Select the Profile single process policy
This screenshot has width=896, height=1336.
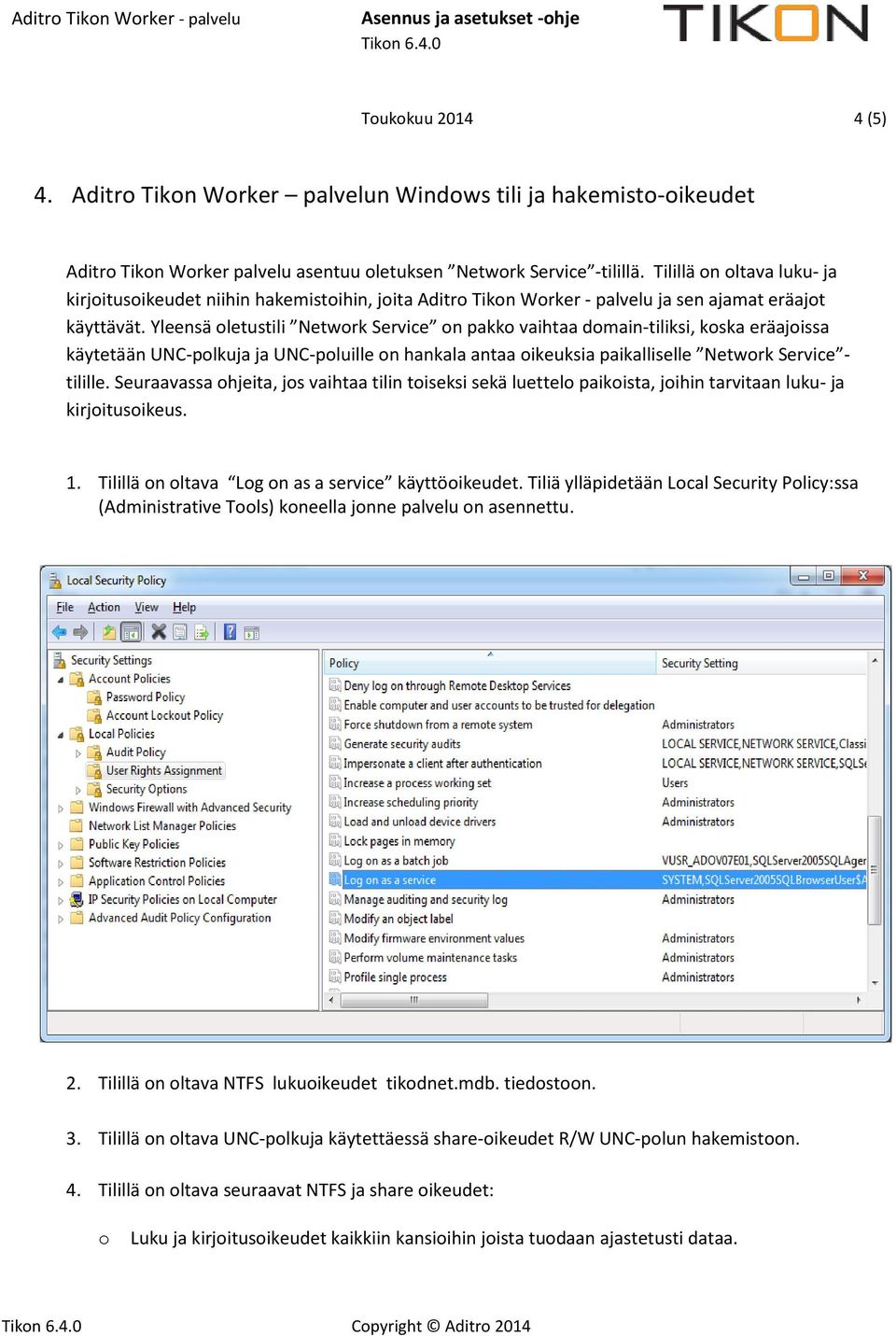pos(395,977)
